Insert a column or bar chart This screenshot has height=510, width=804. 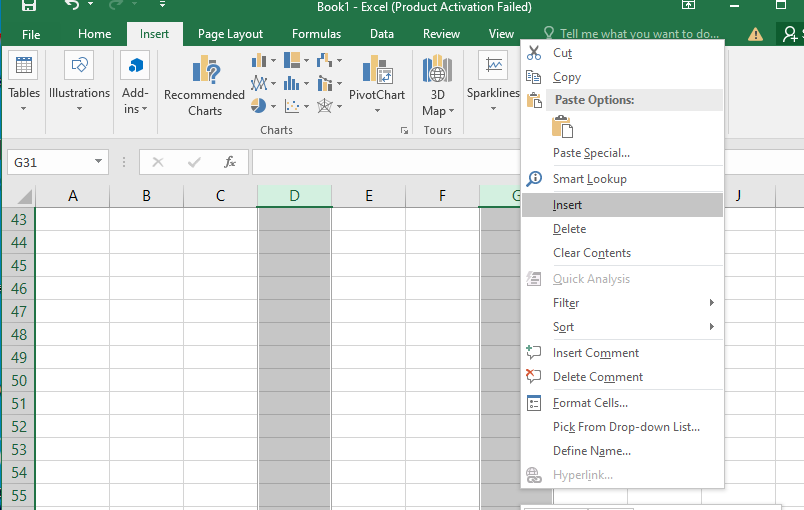(x=259, y=61)
